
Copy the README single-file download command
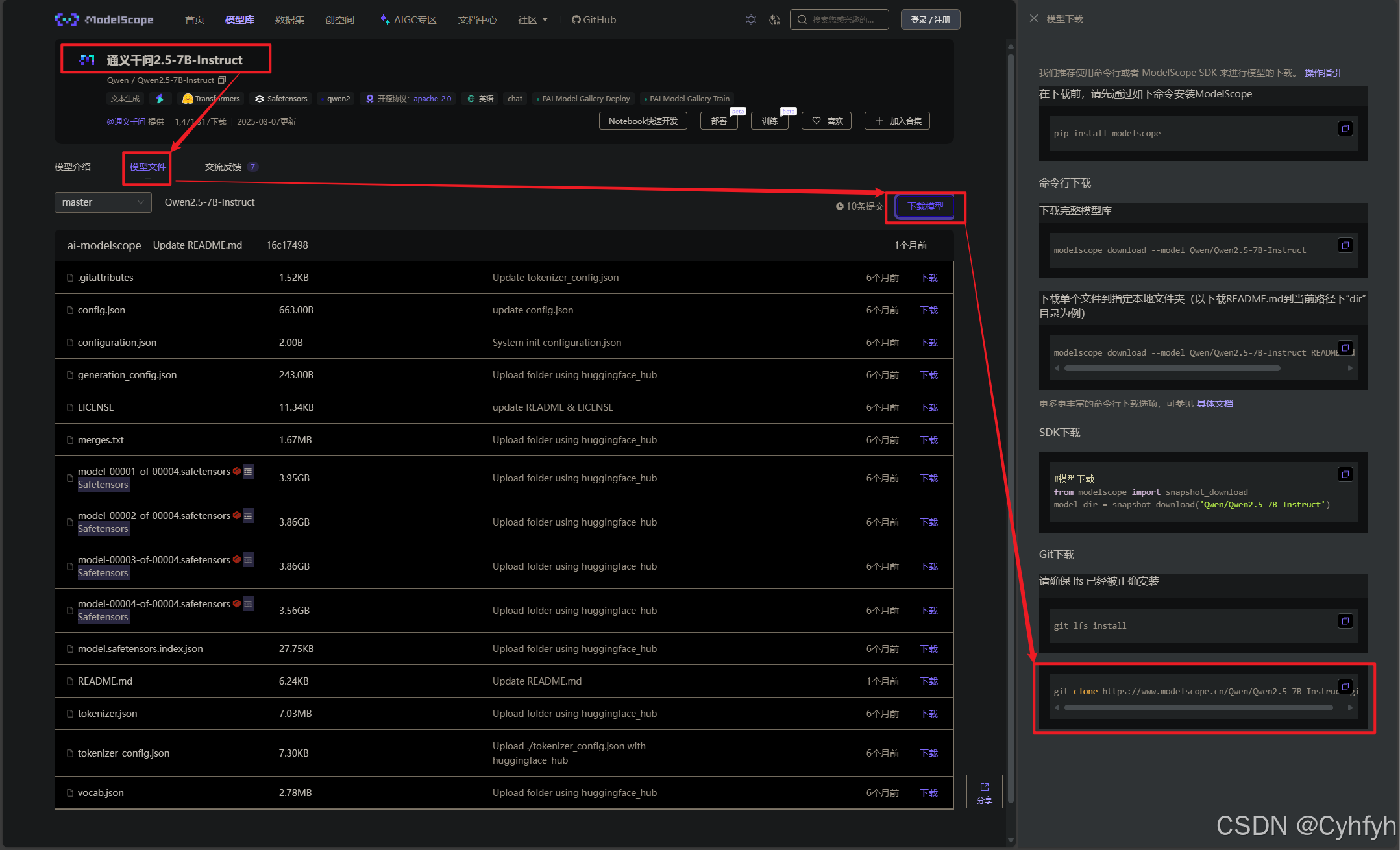click(x=1345, y=348)
